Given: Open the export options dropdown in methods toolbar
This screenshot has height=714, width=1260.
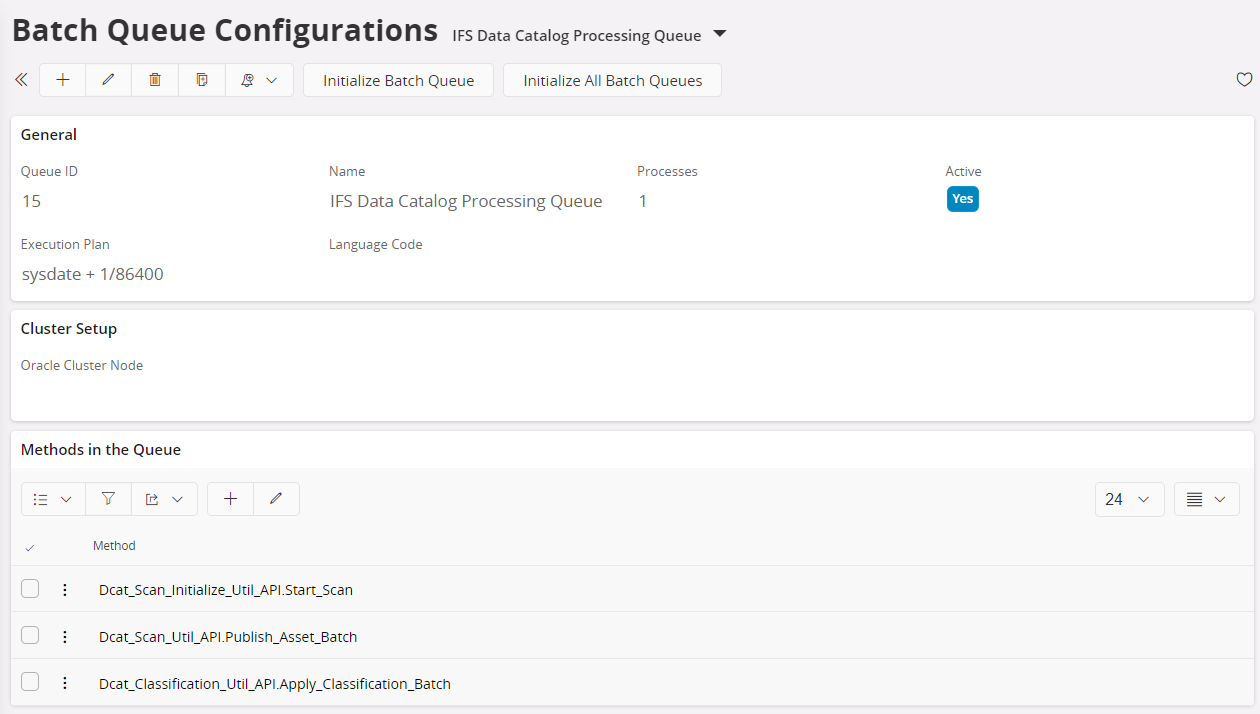Looking at the screenshot, I should coord(164,499).
